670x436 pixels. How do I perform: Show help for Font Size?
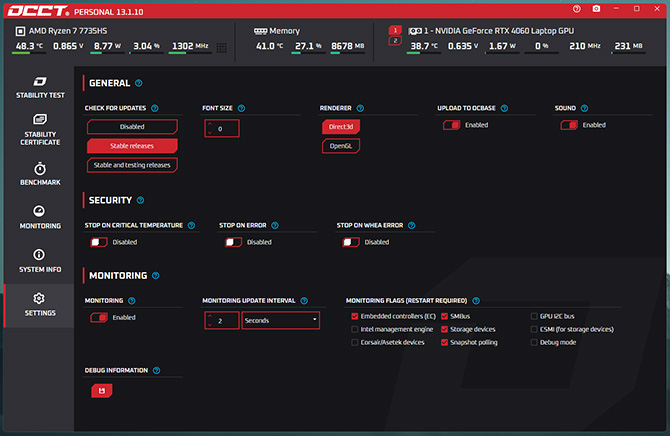241,108
